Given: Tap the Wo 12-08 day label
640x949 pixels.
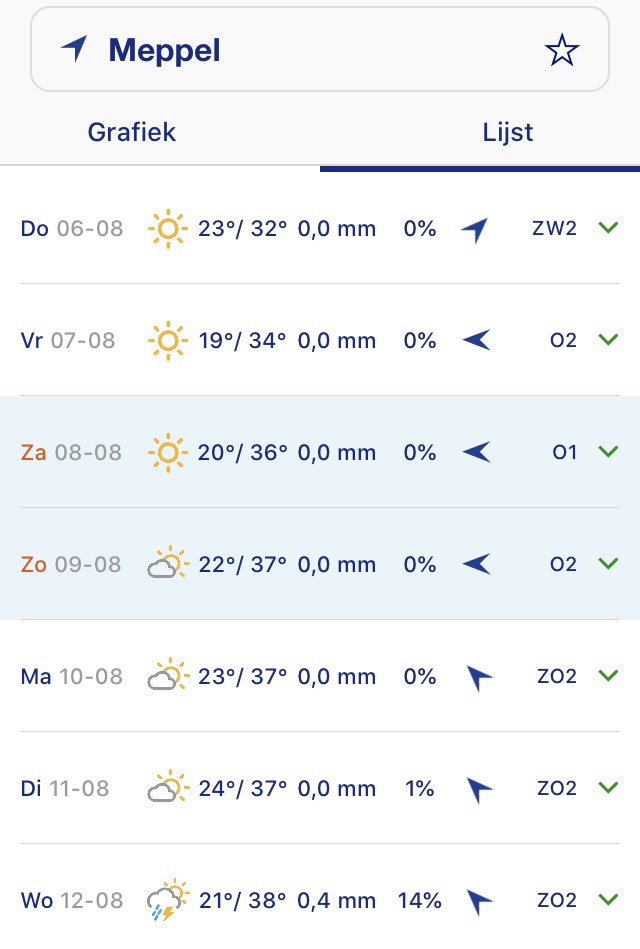Looking at the screenshot, I should (x=72, y=901).
